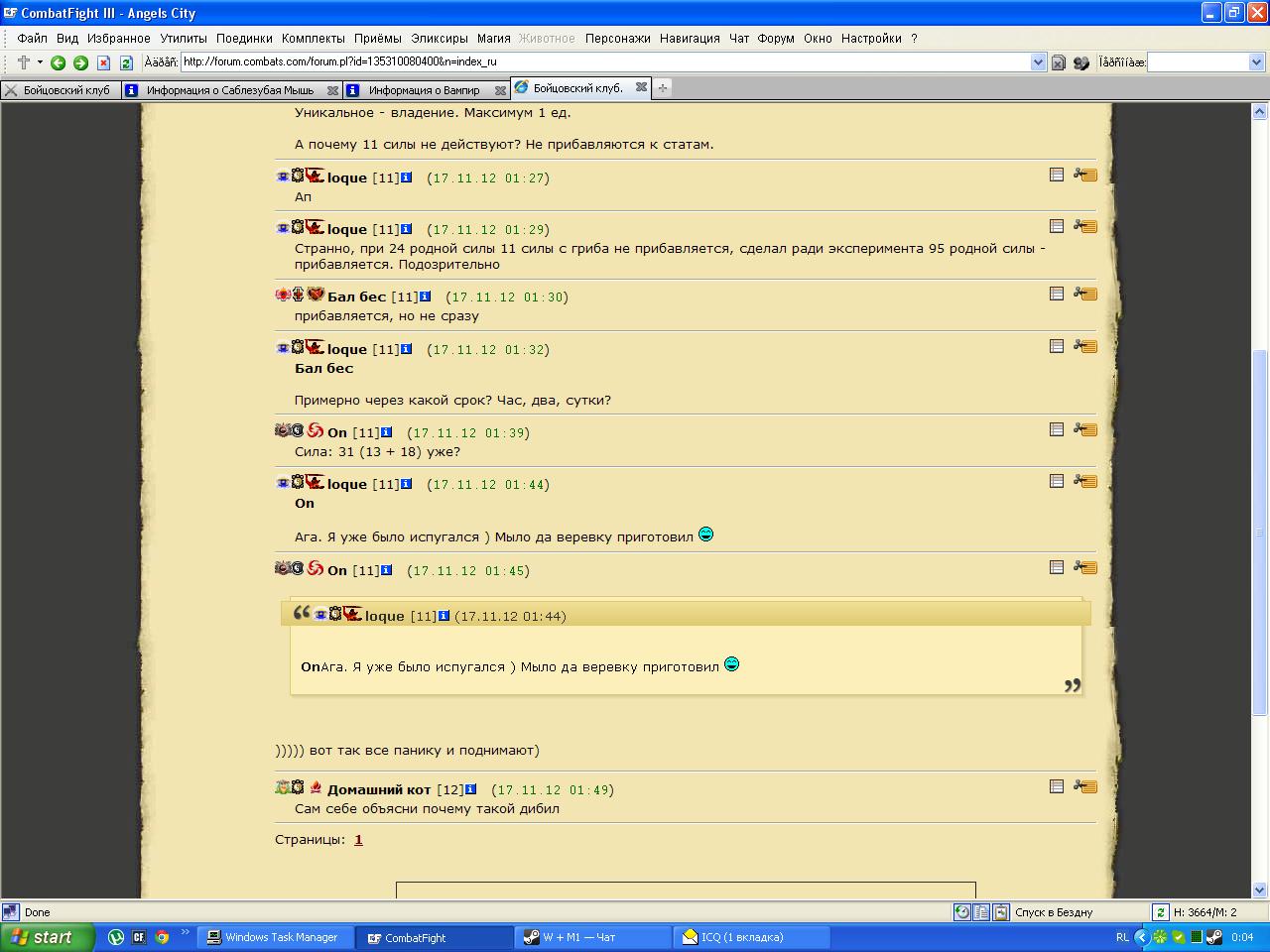Switch to the first Бойцовский клуб tab
The height and width of the screenshot is (952, 1270).
60,90
